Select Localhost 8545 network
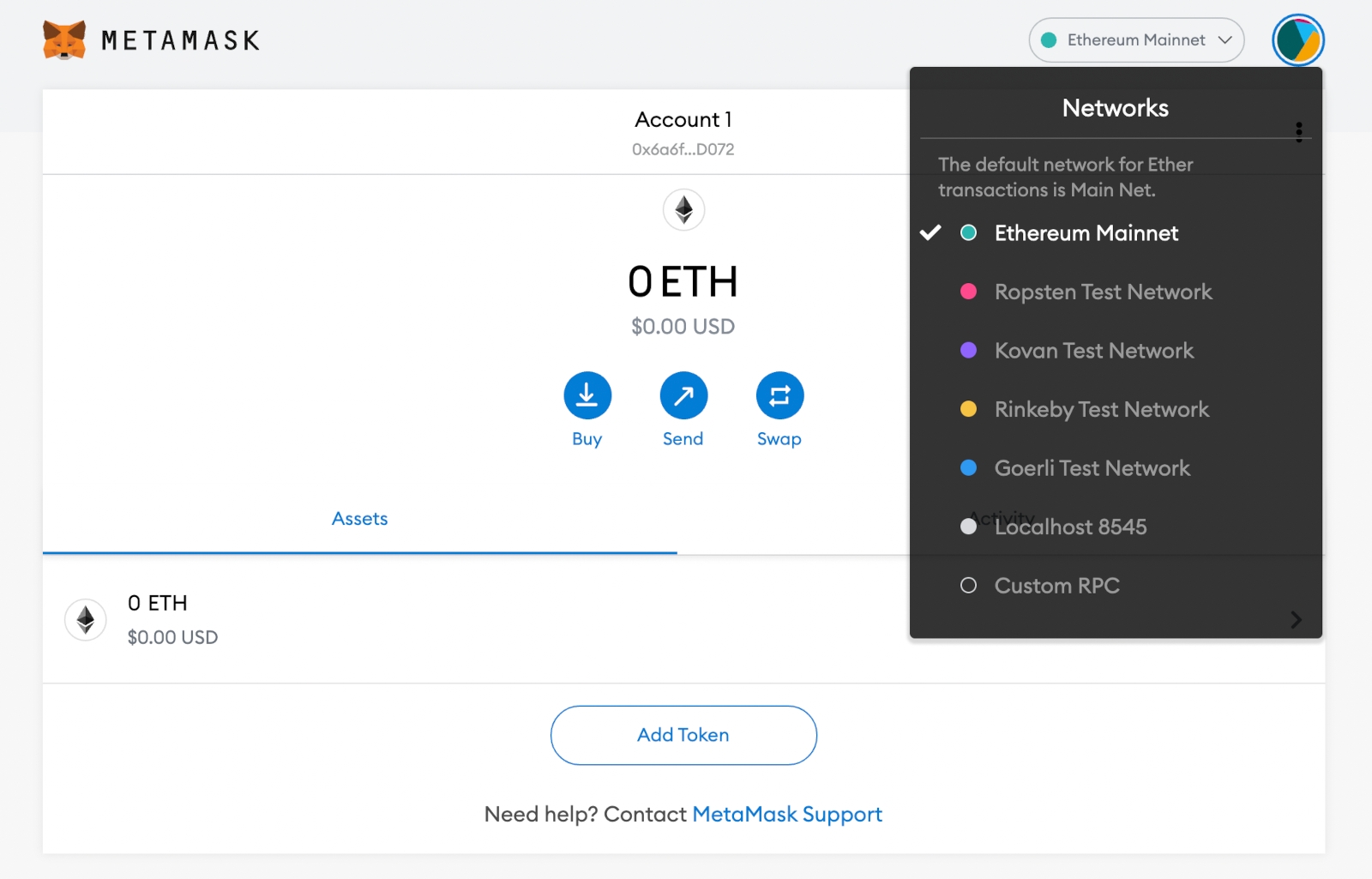 1069,527
